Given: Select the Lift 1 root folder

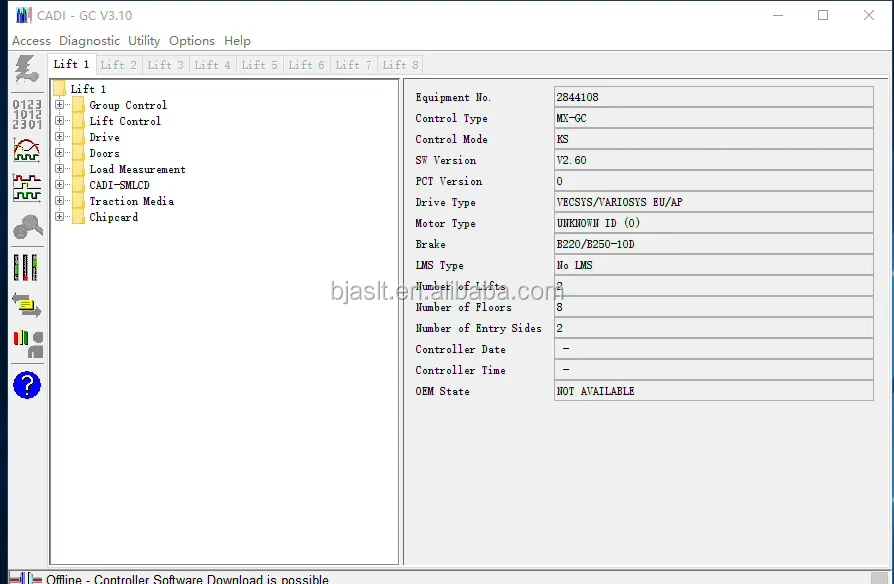Looking at the screenshot, I should coord(88,89).
